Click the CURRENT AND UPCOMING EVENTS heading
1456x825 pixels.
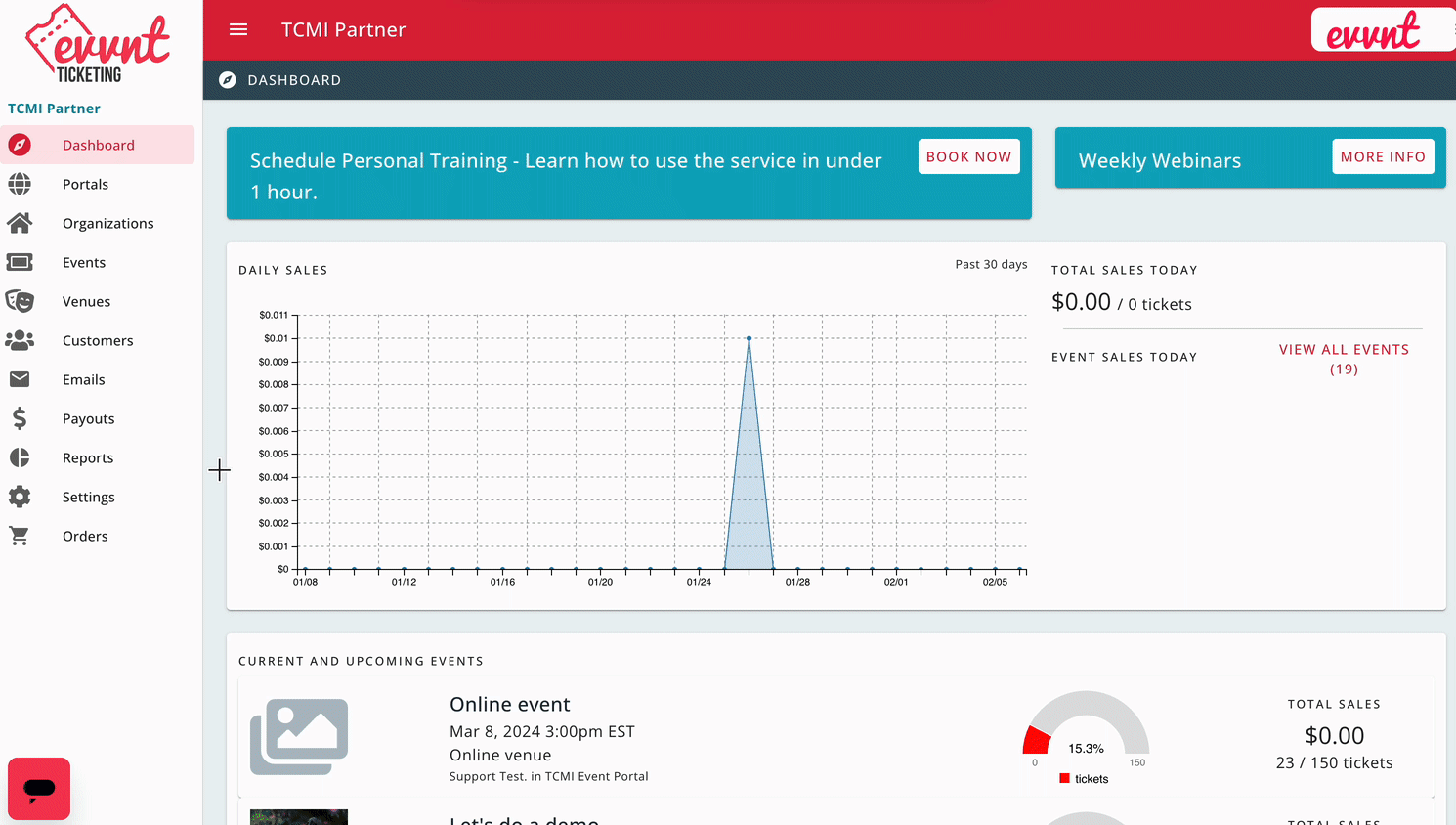pyautogui.click(x=361, y=661)
